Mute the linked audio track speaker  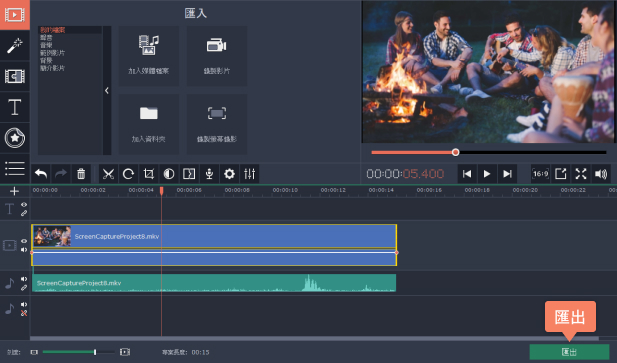pyautogui.click(x=24, y=279)
